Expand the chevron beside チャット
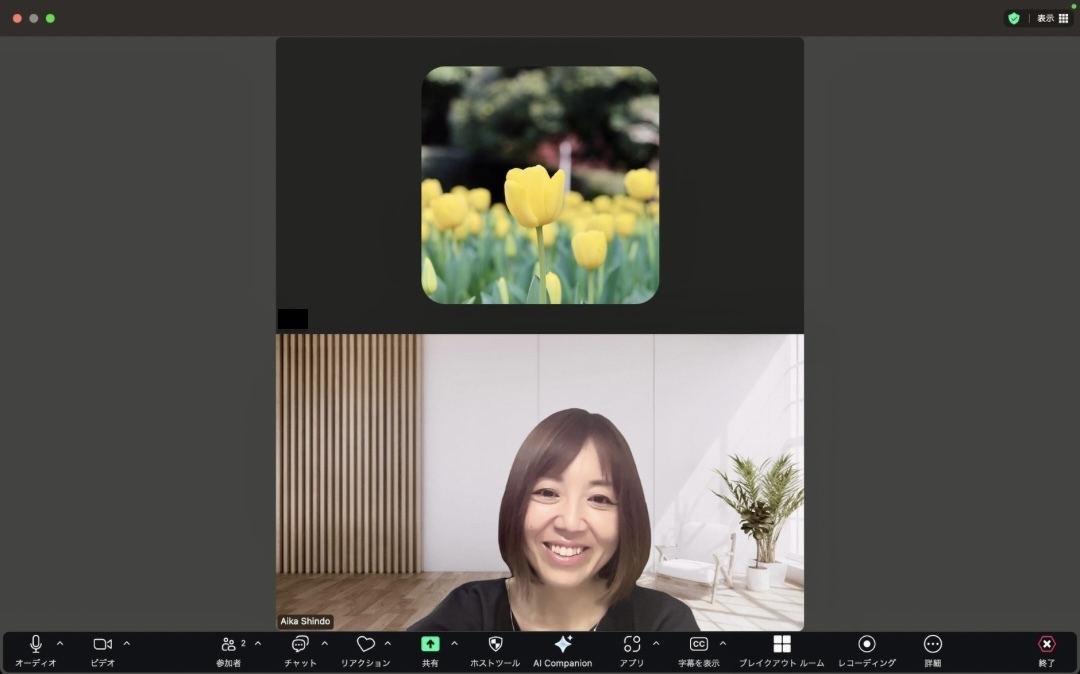This screenshot has height=674, width=1080. coord(324,644)
